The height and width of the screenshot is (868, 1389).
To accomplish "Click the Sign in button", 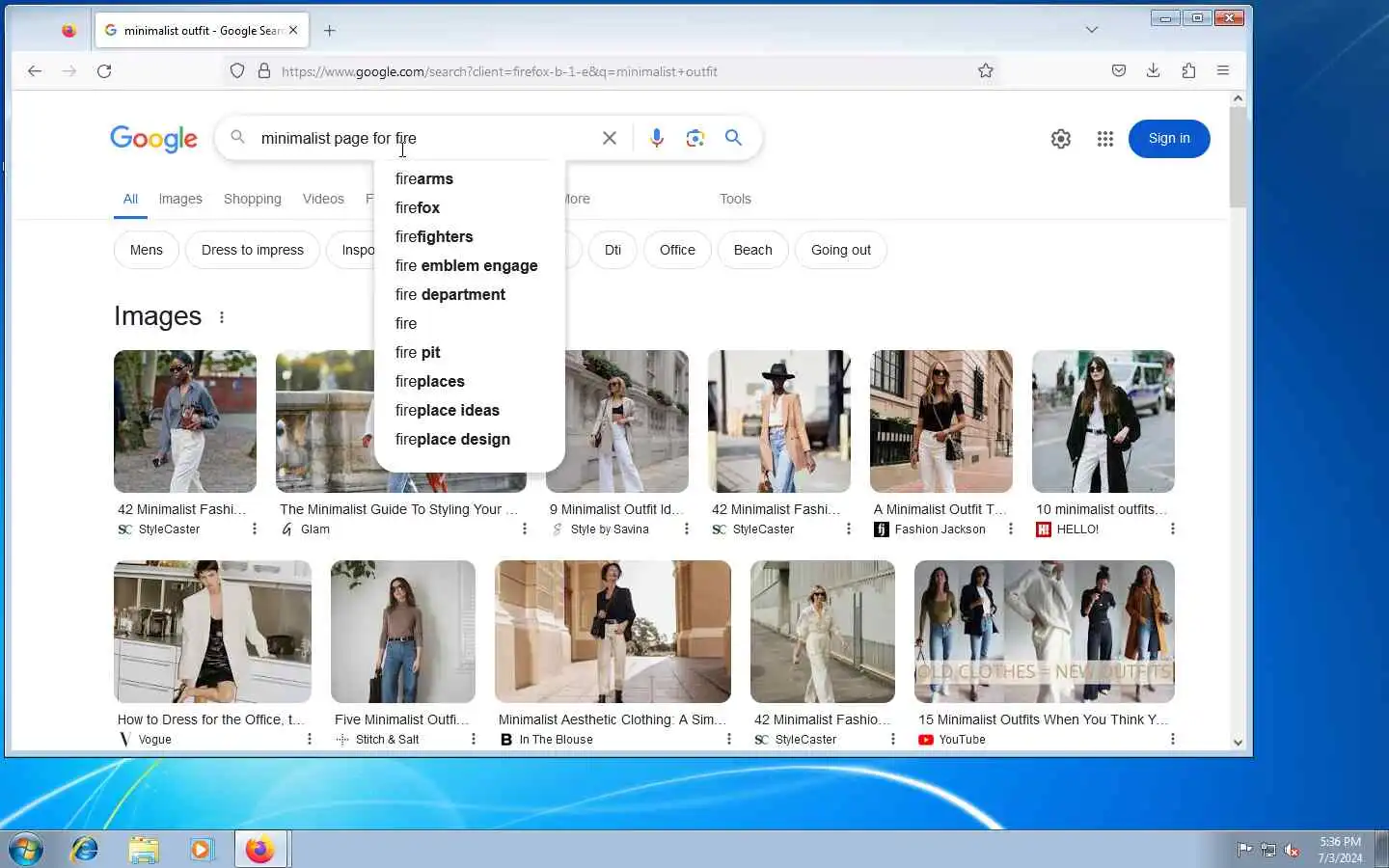I will tap(1169, 139).
